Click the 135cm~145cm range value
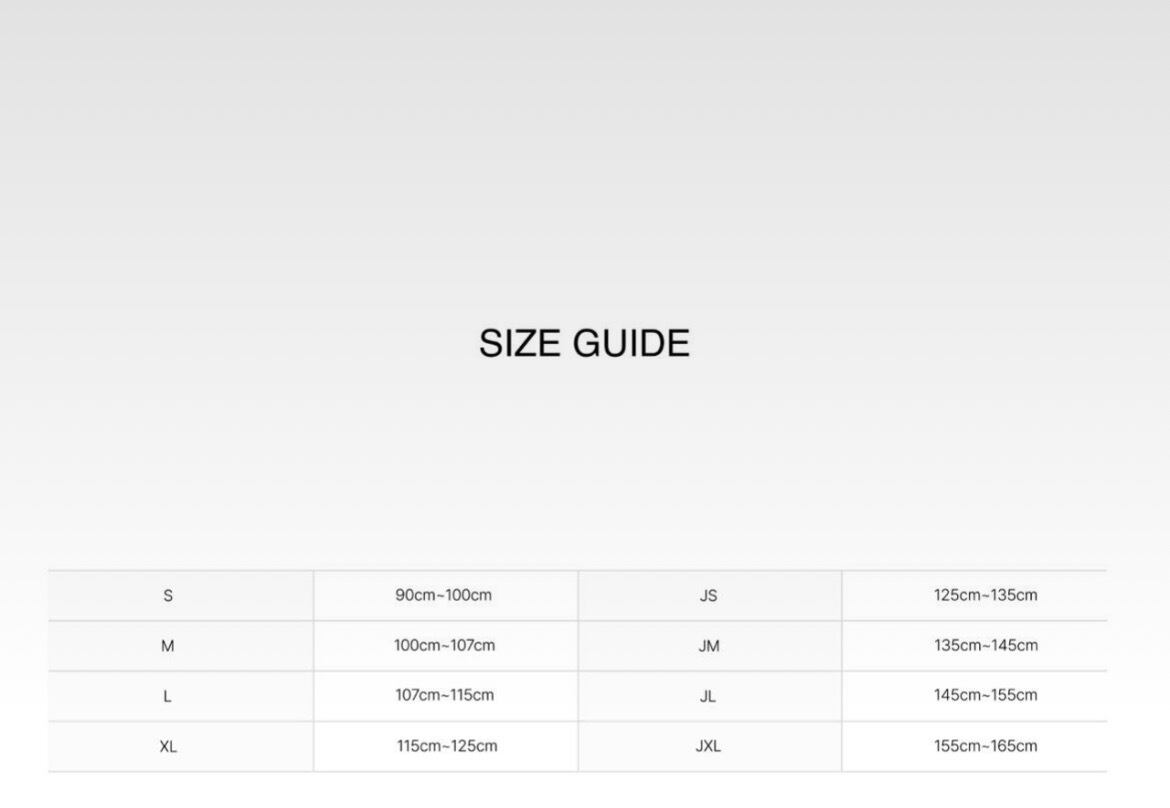 click(x=986, y=646)
